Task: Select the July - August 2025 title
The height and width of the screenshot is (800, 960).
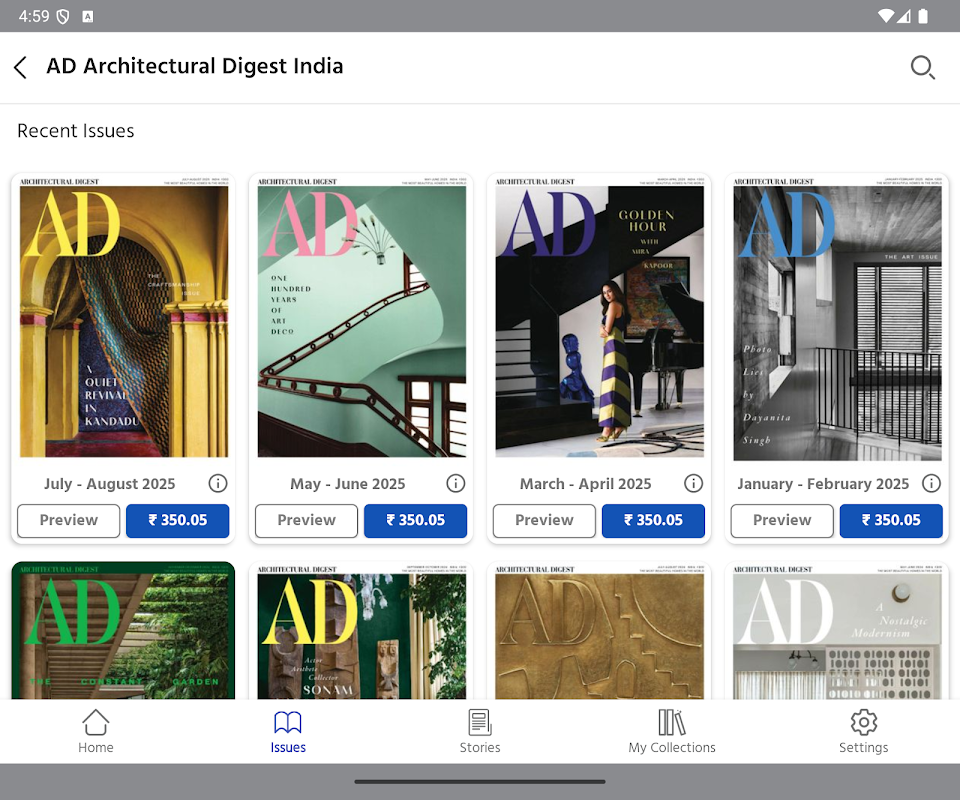Action: coord(110,484)
